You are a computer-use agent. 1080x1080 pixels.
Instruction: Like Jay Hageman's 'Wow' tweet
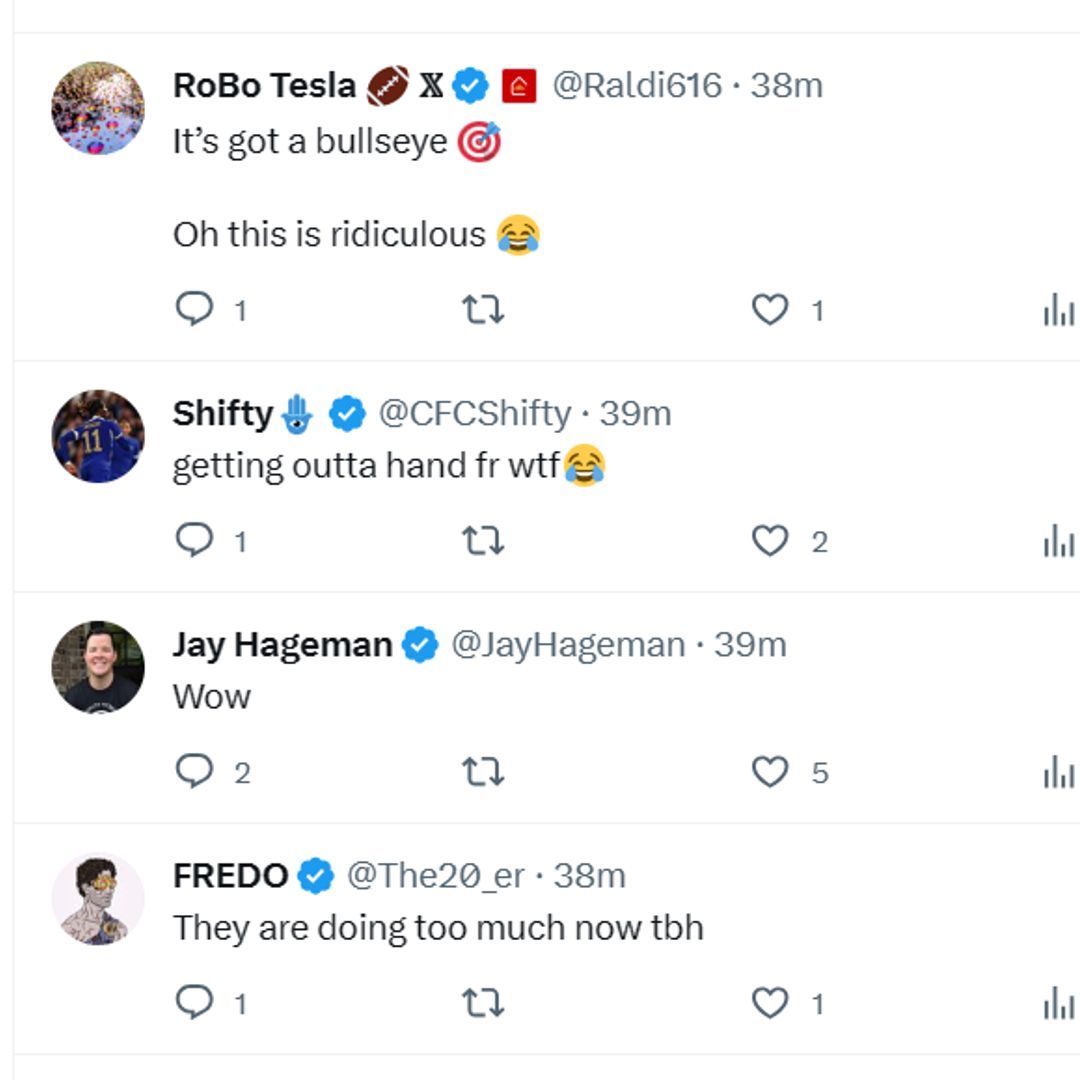(x=769, y=772)
